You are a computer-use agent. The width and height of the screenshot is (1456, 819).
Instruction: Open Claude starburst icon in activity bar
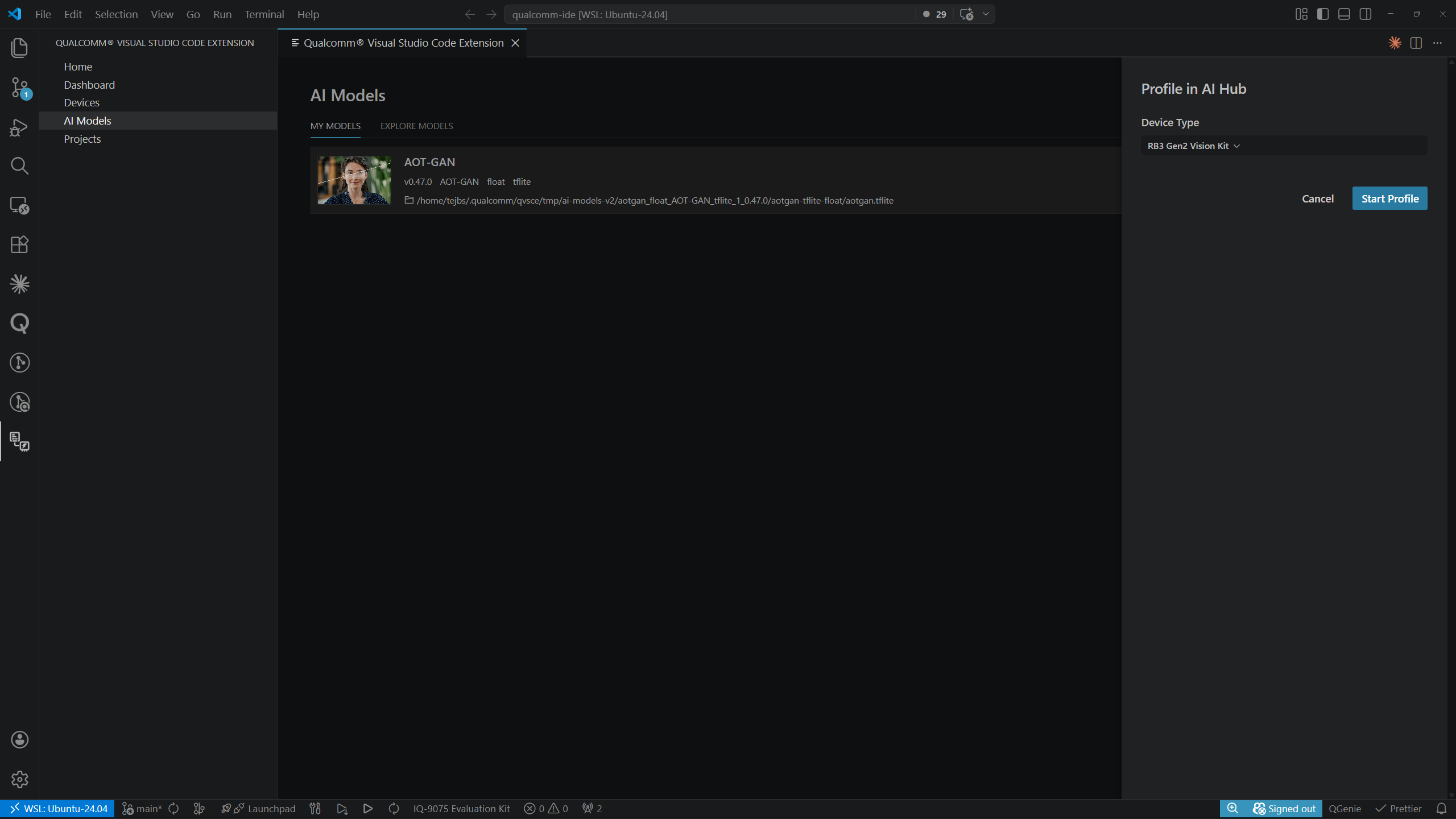19,284
